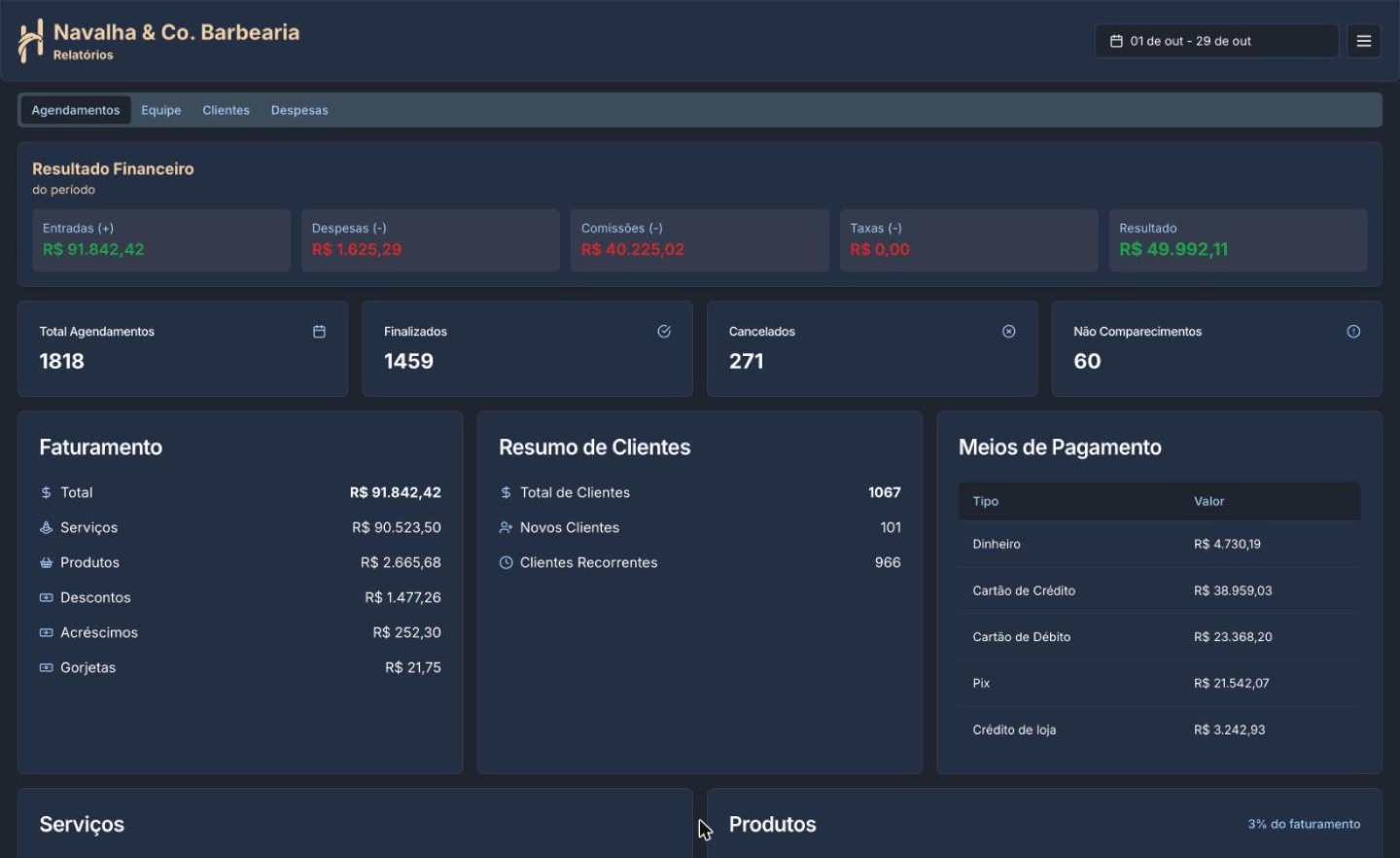This screenshot has height=858, width=1400.
Task: Select the Crédito de loja payment row
Action: pyautogui.click(x=1160, y=730)
